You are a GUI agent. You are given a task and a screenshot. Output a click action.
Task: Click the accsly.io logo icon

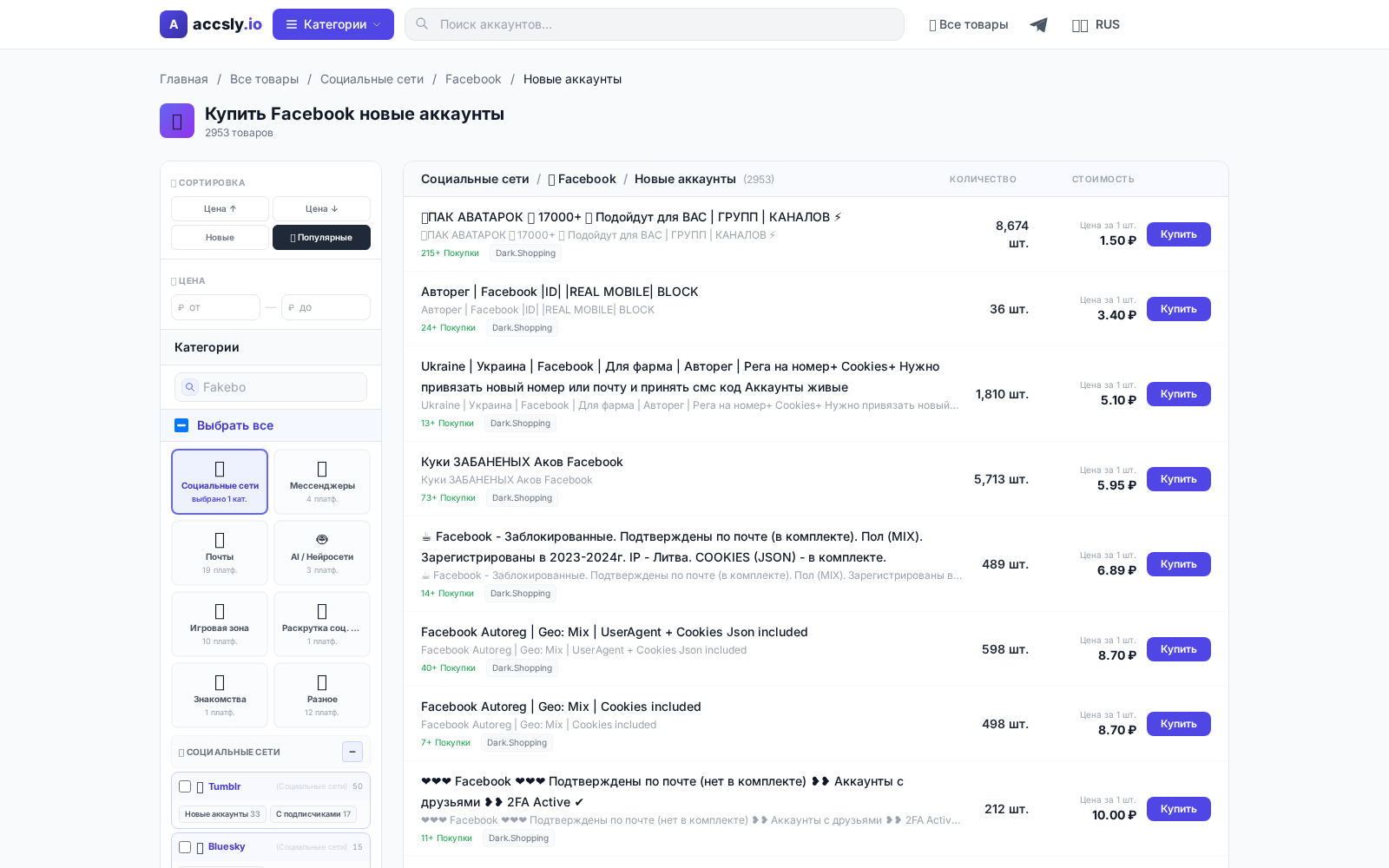tap(174, 24)
